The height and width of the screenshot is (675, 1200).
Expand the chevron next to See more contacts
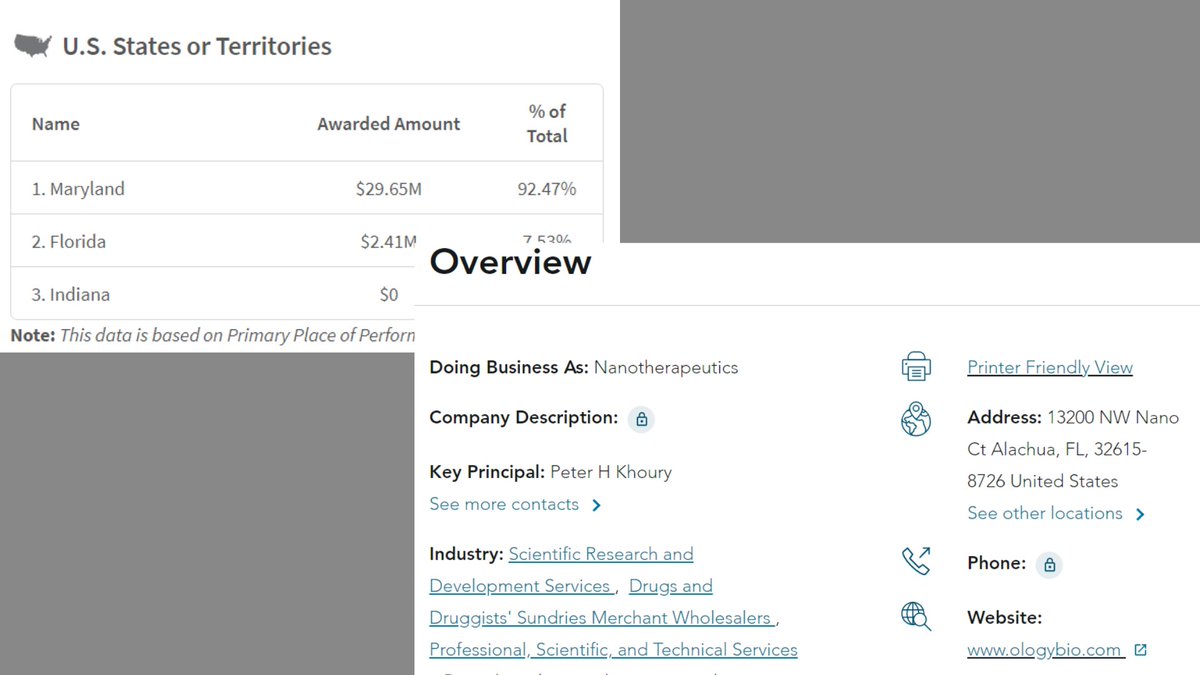pos(597,505)
